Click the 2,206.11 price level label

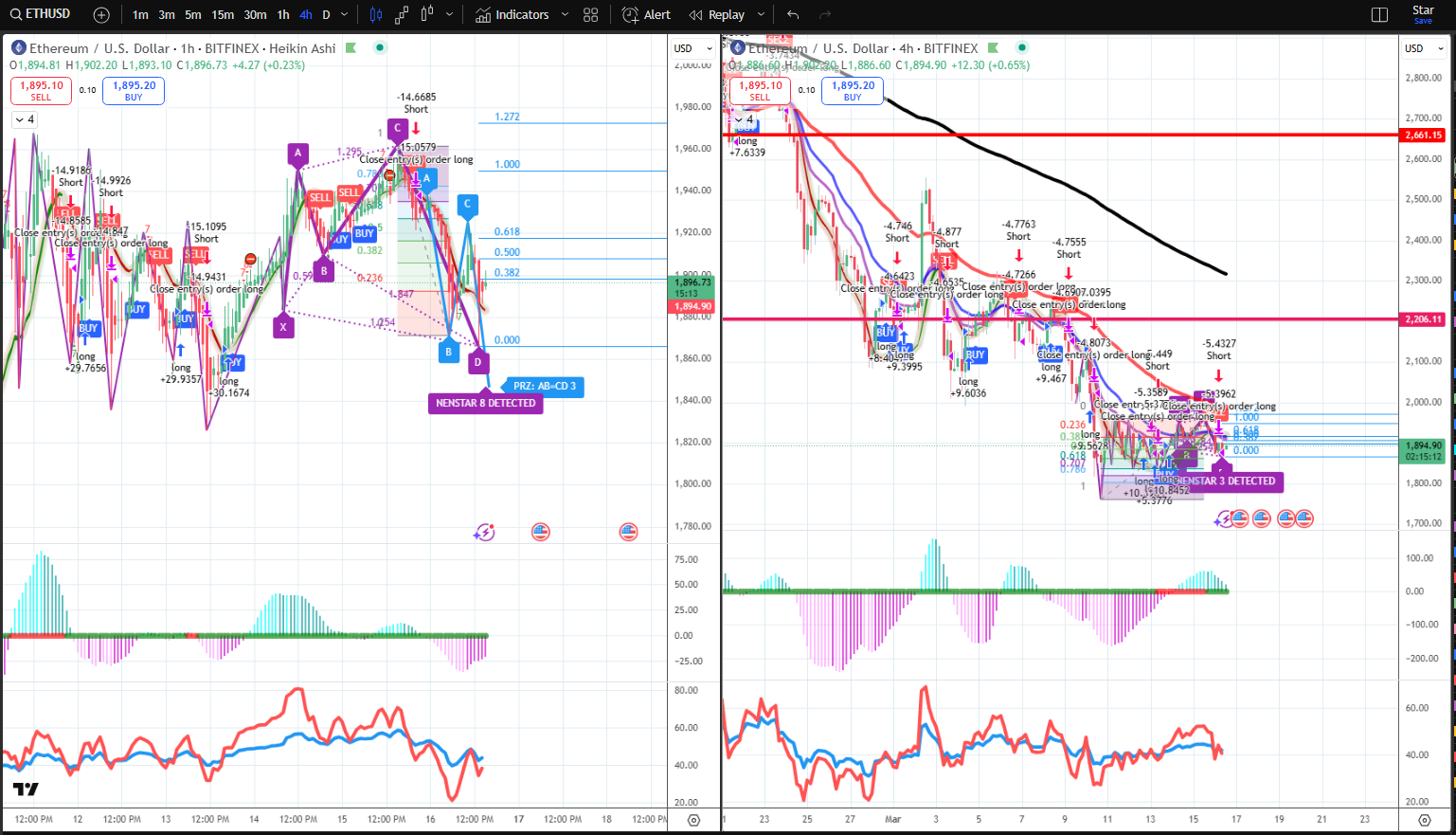(1424, 319)
